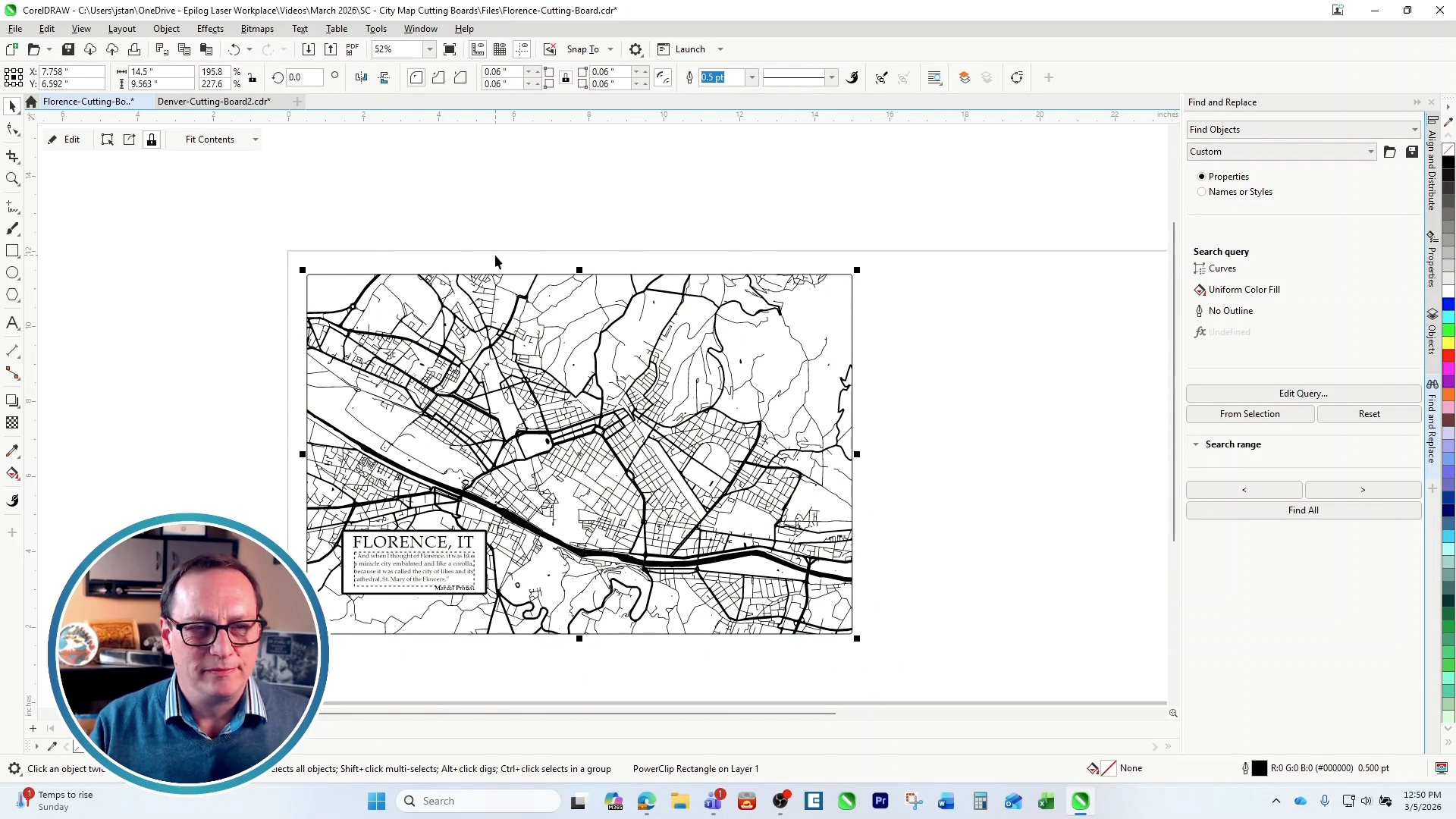Export the document as PDF
Image resolution: width=1456 pixels, height=819 pixels.
[352, 49]
